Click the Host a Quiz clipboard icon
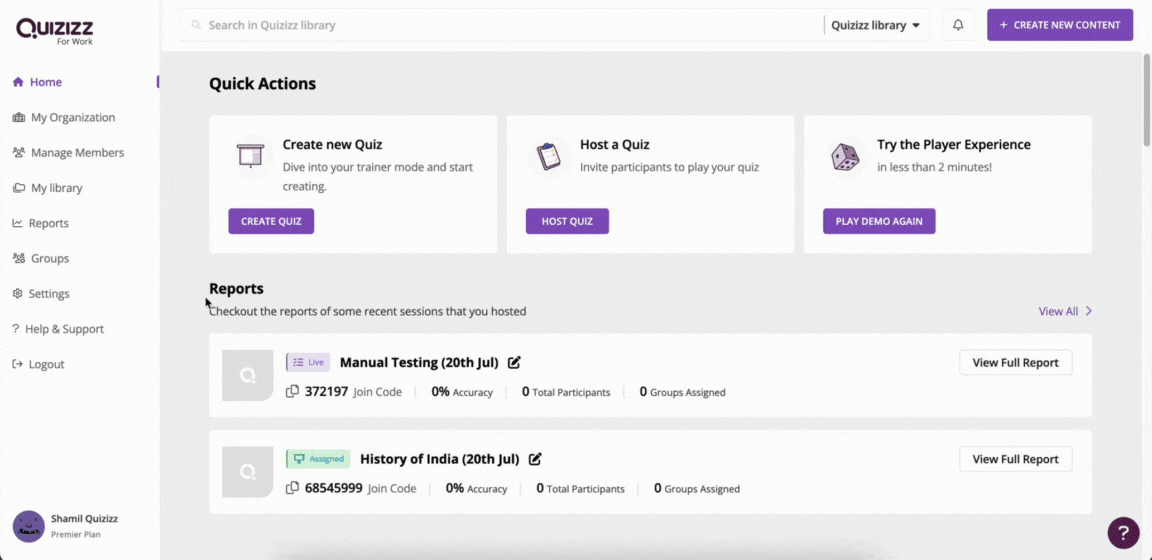1152x560 pixels. [x=547, y=155]
